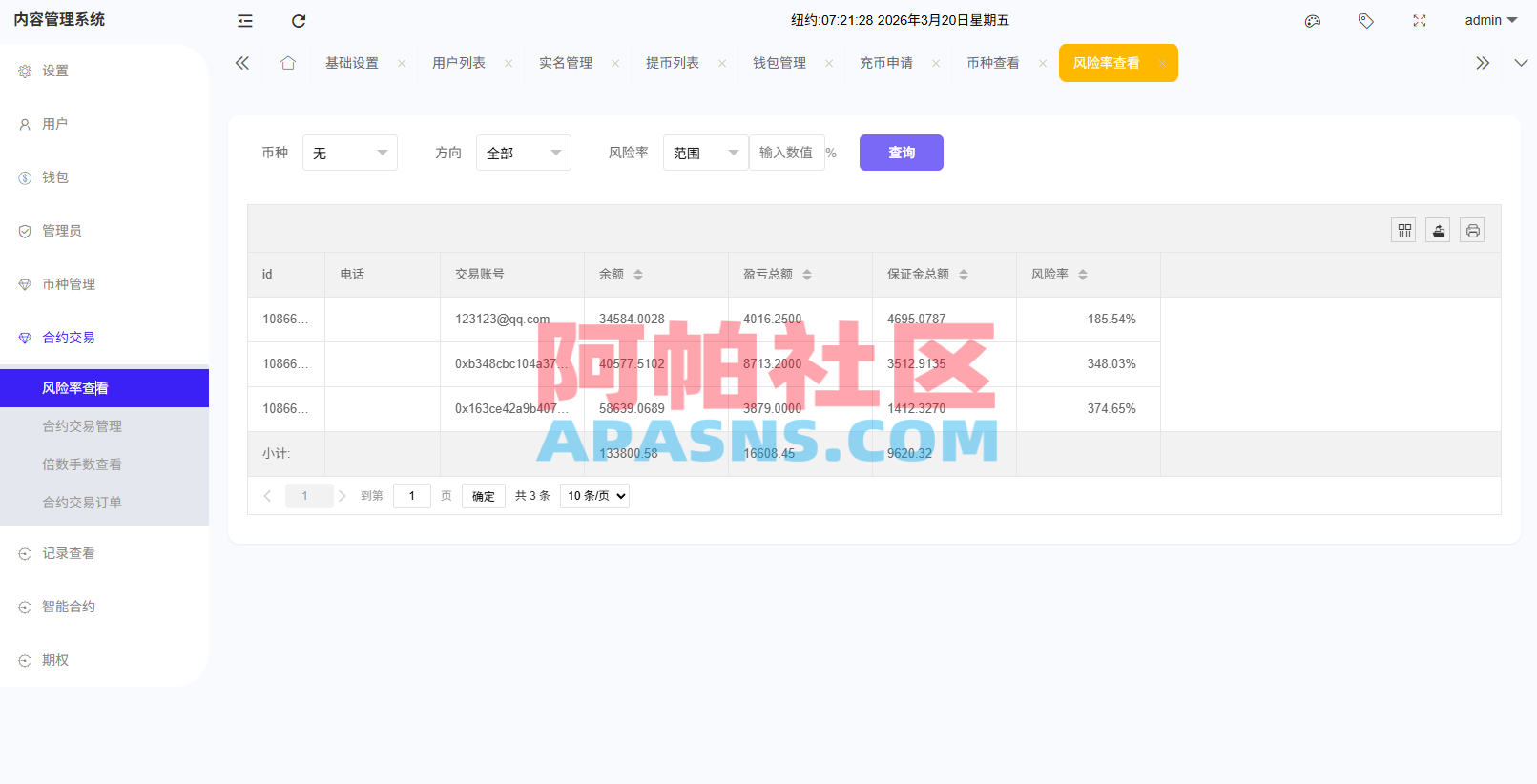Image resolution: width=1537 pixels, height=784 pixels.
Task: Click the tag note icon in header
Action: [1366, 21]
